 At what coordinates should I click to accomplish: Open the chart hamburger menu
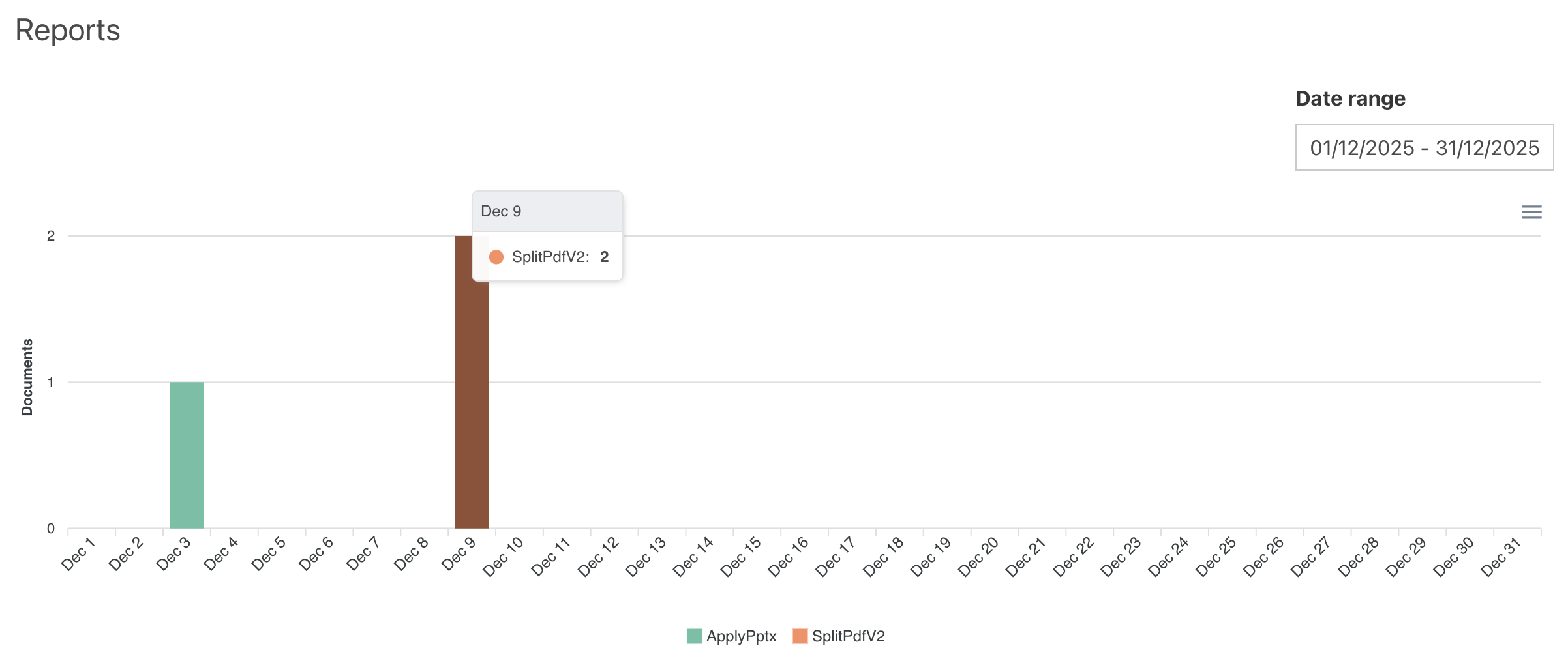point(1531,212)
